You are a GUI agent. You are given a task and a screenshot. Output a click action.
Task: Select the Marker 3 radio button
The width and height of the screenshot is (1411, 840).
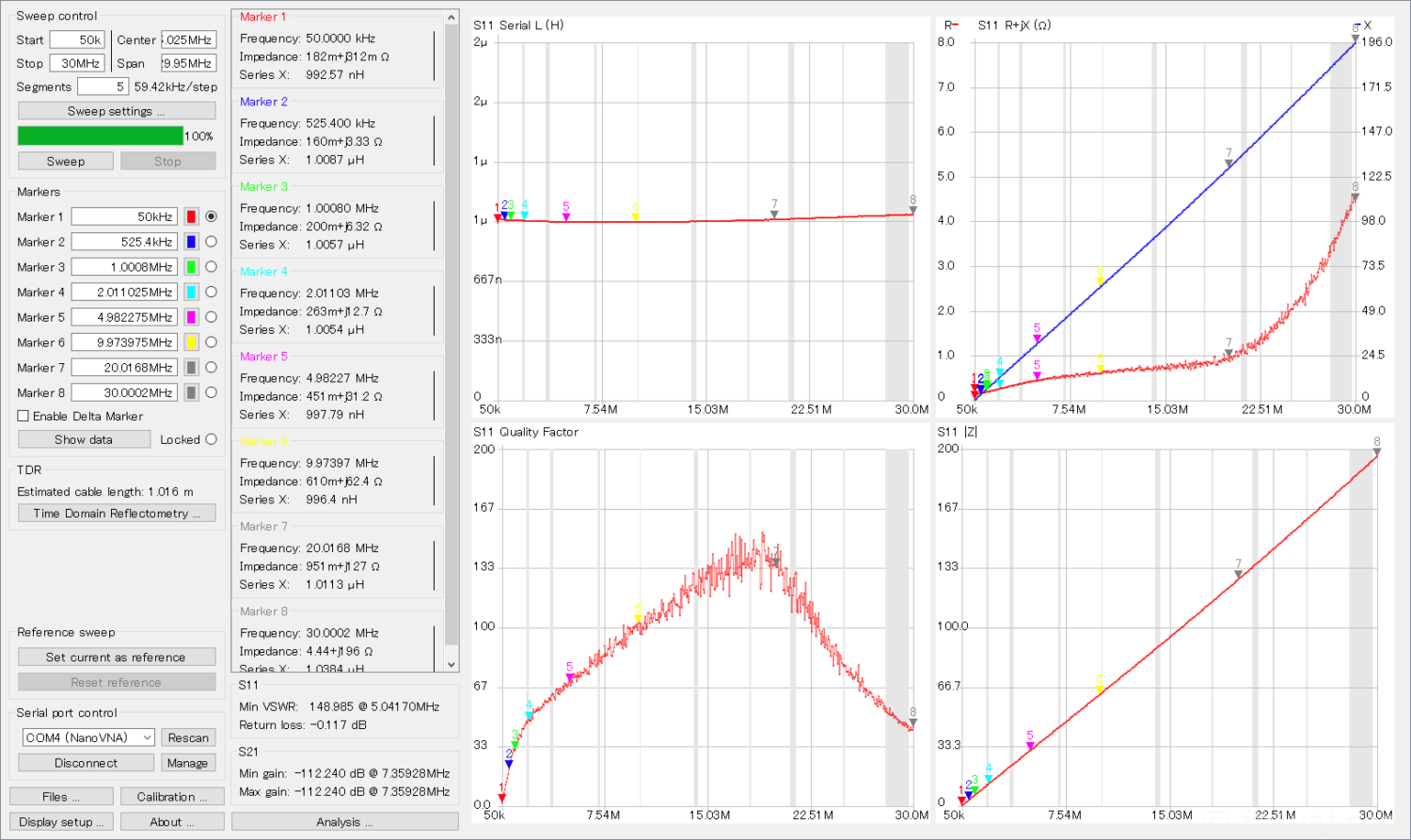(211, 267)
